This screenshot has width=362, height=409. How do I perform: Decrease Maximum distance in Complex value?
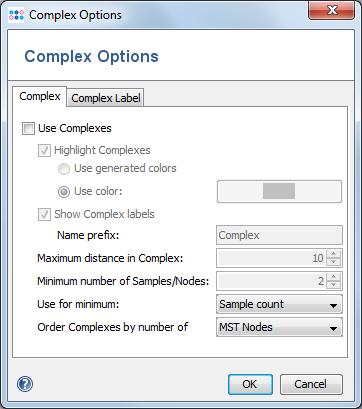(x=333, y=262)
